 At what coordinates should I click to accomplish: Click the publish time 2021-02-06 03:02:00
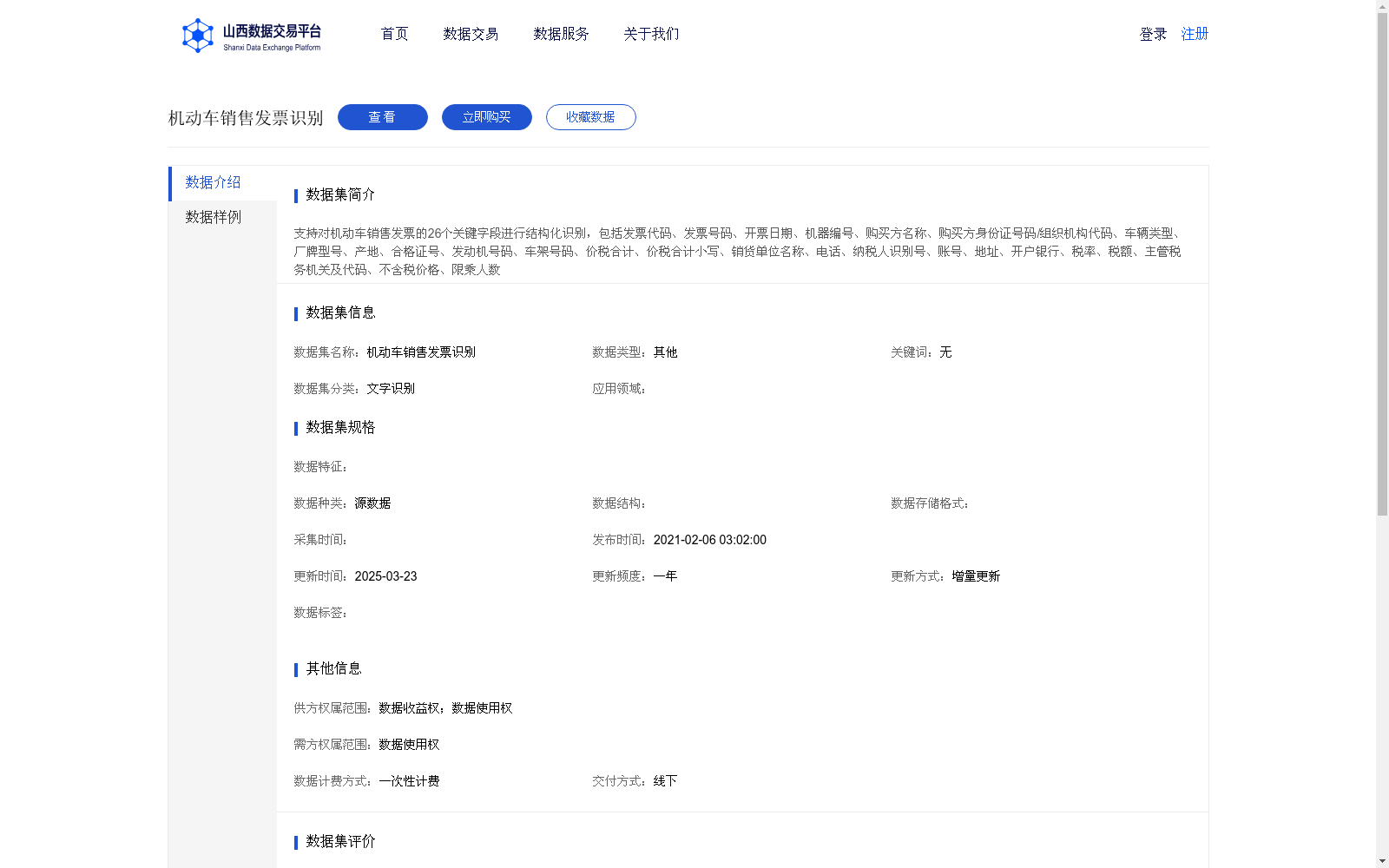[x=710, y=540]
